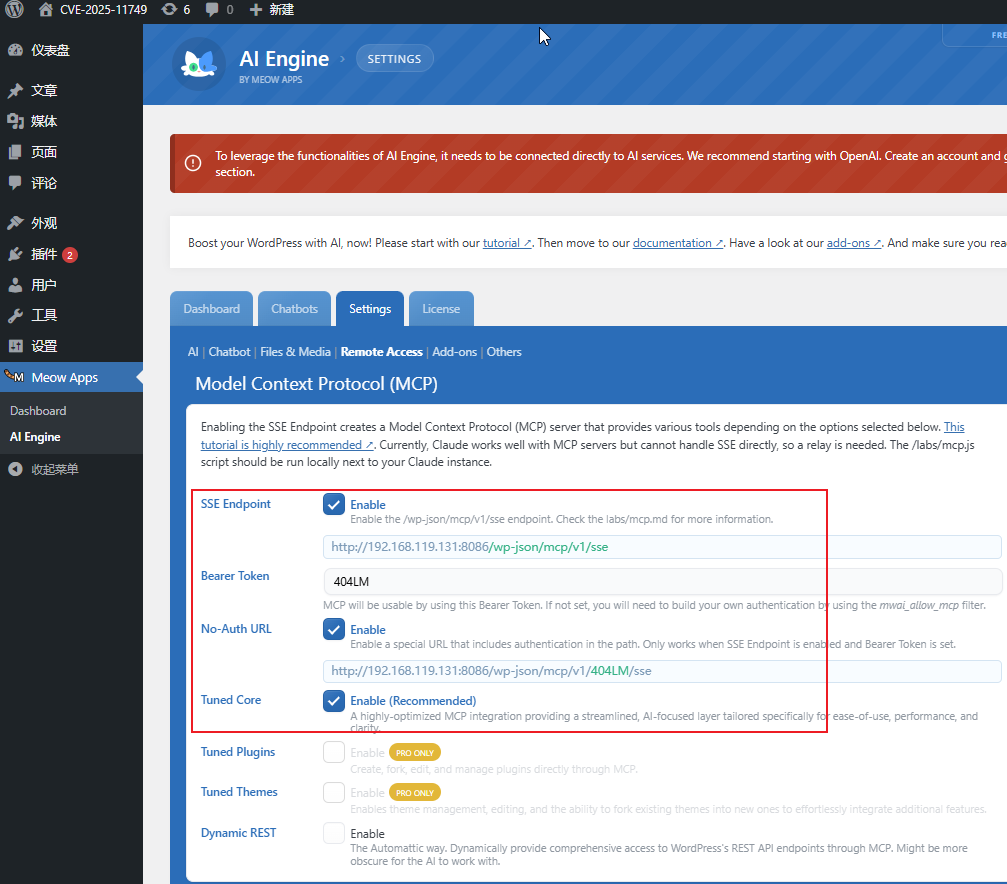Viewport: 1007px width, 884px height.
Task: Open the 页面 pages menu
Action: 44,152
